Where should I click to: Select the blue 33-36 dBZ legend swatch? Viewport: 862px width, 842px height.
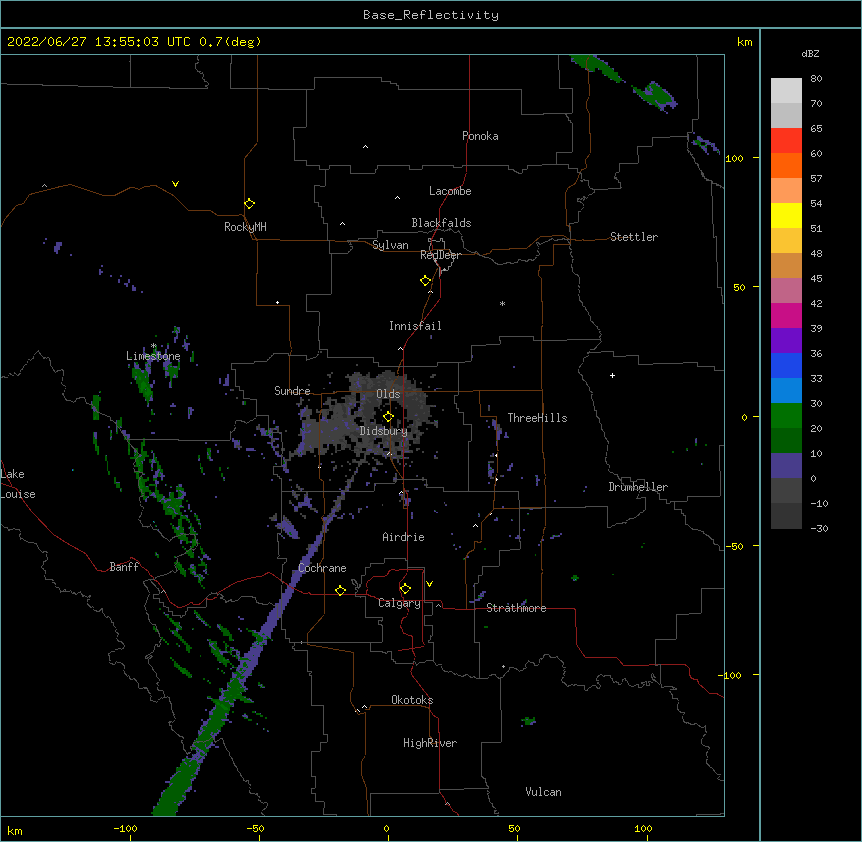(x=786, y=365)
